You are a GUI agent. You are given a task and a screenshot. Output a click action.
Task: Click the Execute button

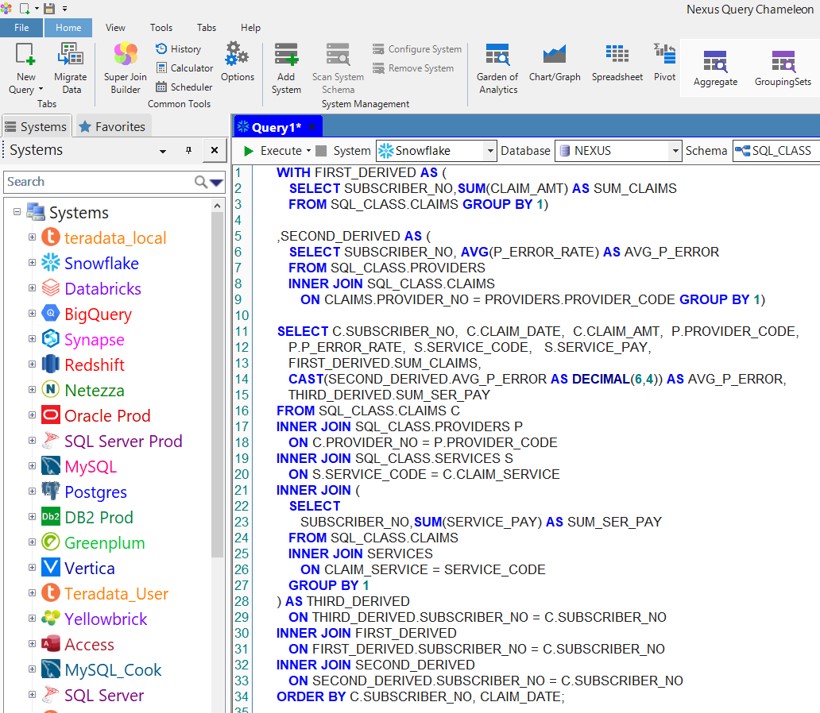(272, 151)
